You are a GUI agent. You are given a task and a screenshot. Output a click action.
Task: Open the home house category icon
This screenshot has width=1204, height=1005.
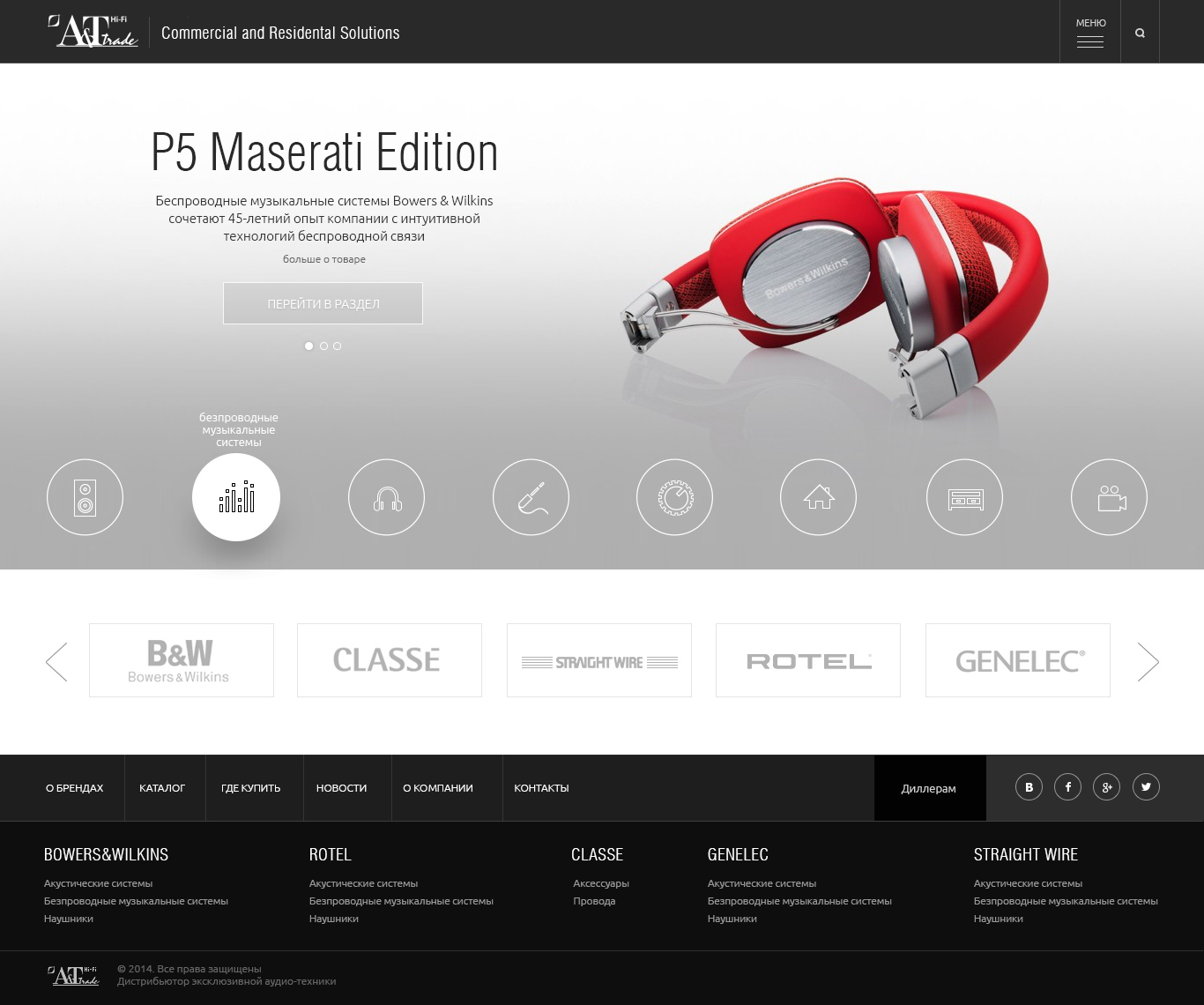[818, 497]
